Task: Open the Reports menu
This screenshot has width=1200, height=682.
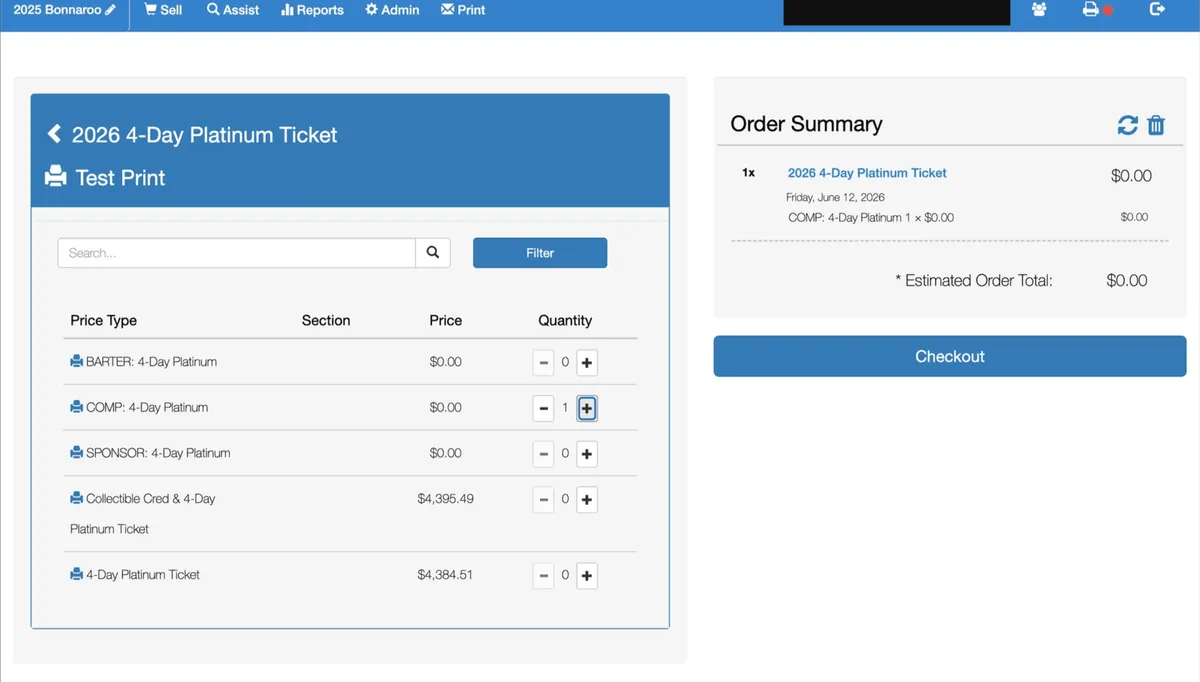Action: point(312,10)
